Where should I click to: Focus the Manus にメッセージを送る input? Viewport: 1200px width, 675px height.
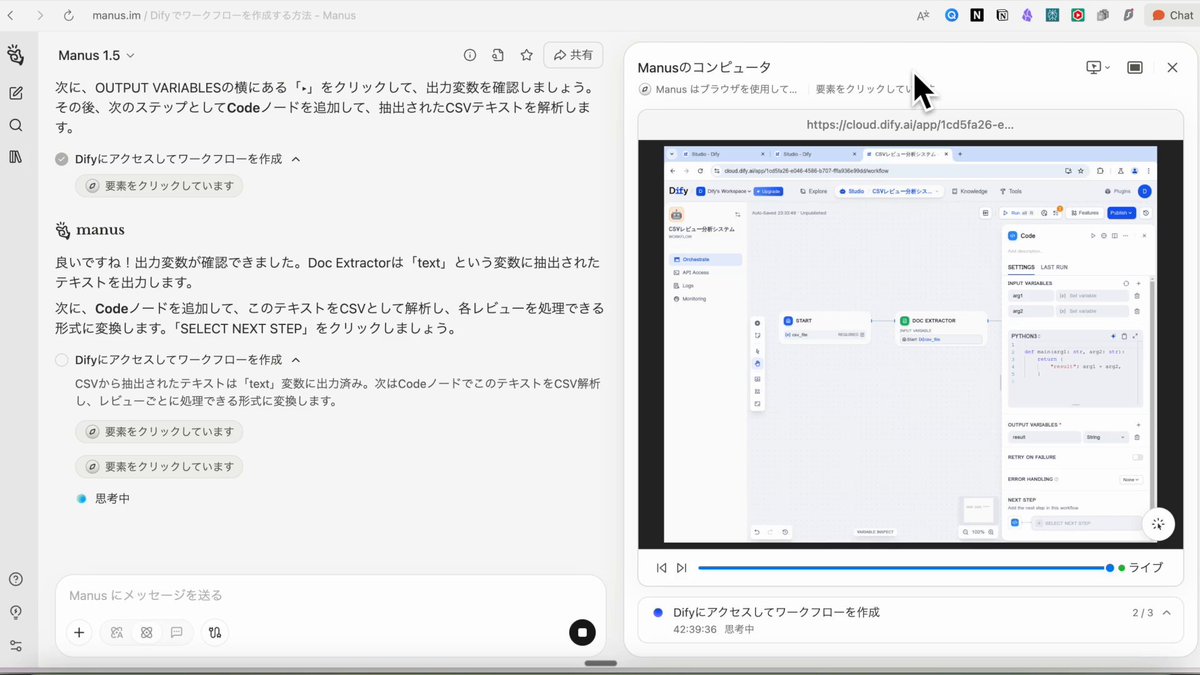(x=330, y=595)
